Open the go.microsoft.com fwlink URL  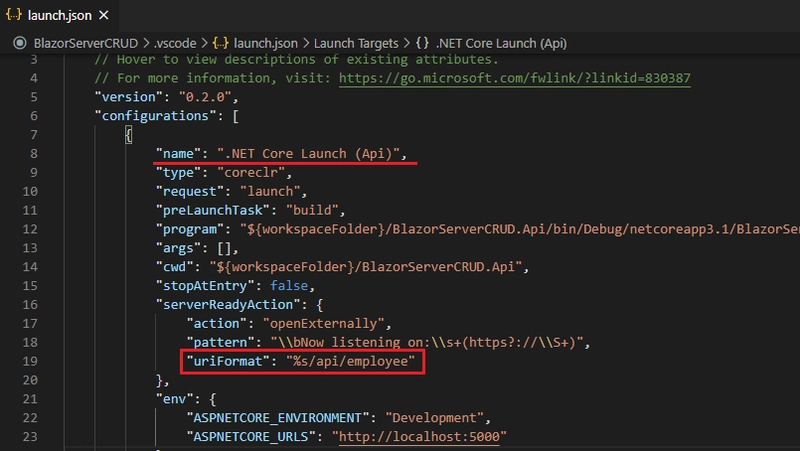coord(515,78)
